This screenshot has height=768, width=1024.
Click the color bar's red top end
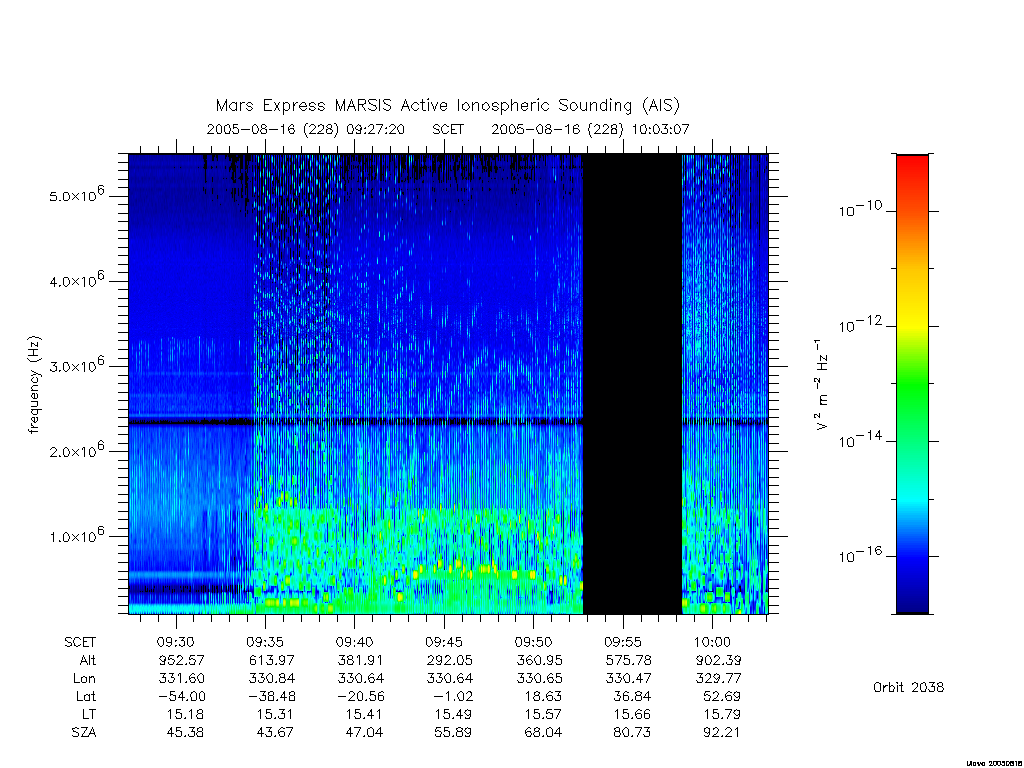pyautogui.click(x=912, y=163)
